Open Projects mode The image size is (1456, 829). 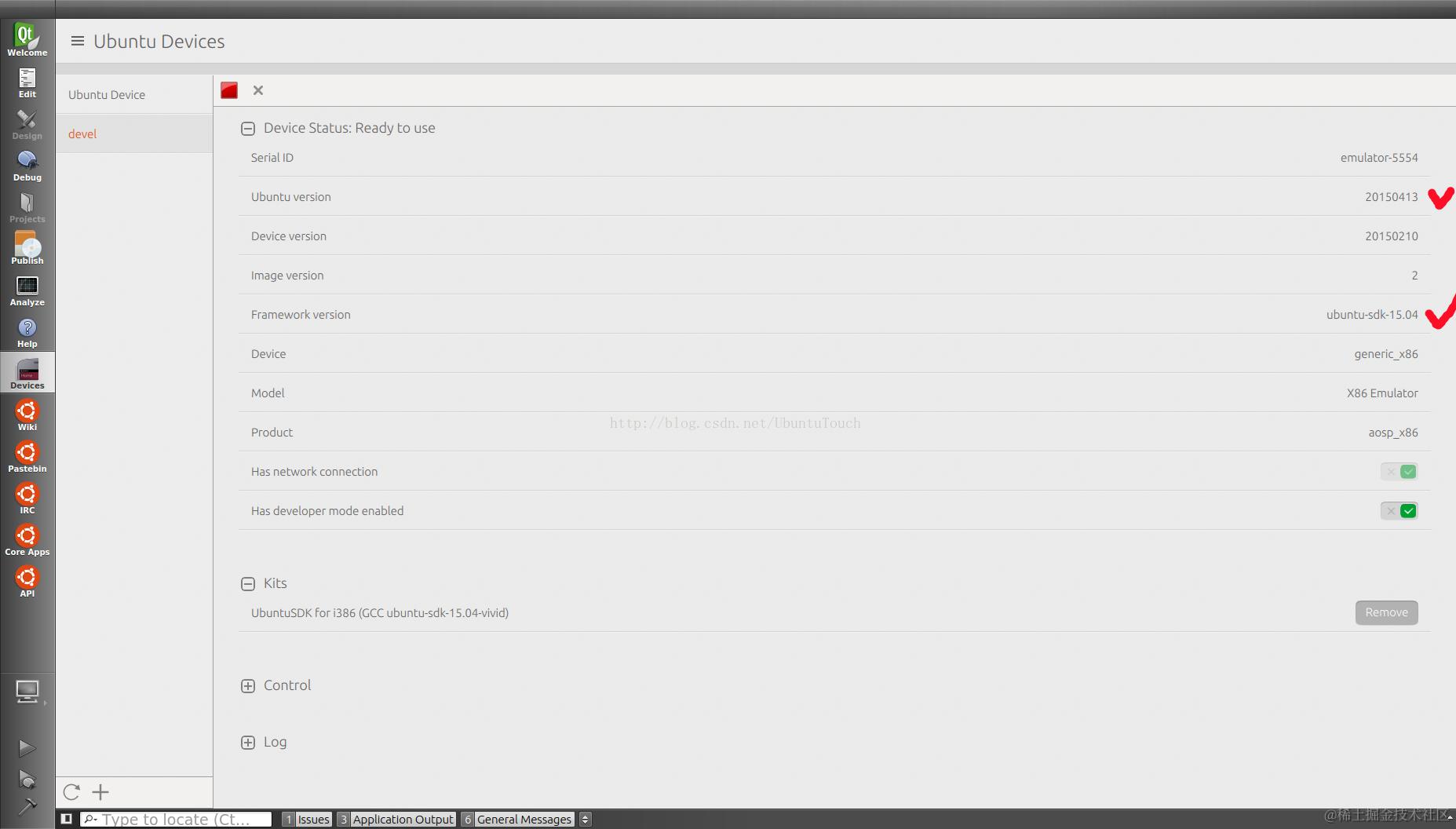click(x=27, y=207)
